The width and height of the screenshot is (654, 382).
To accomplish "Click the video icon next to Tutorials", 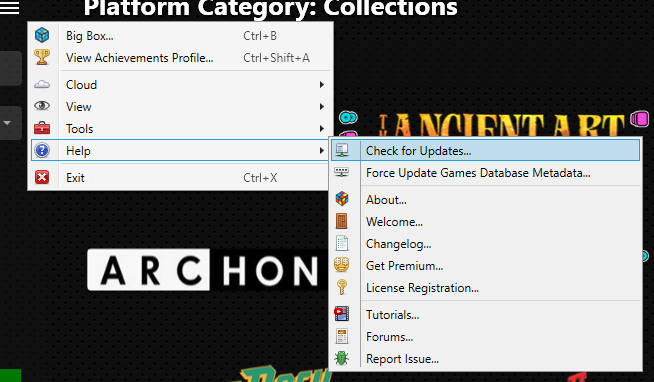I will (342, 314).
